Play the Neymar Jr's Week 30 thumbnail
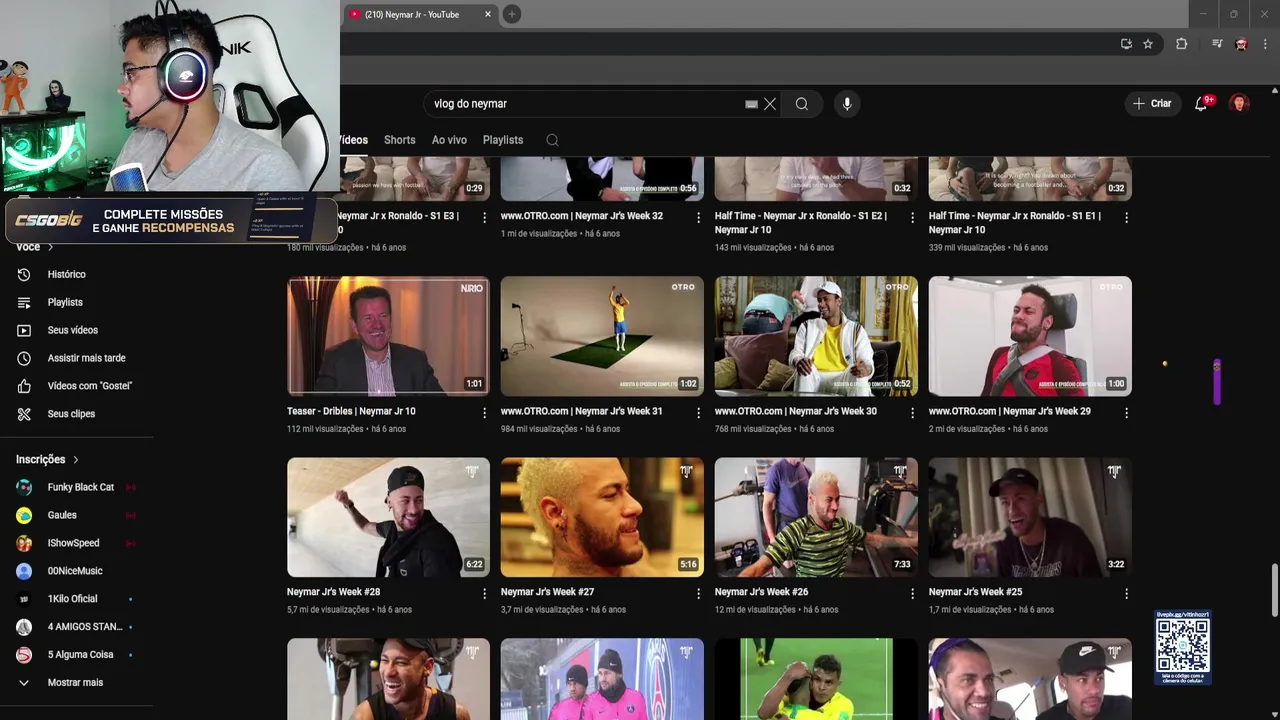Image resolution: width=1280 pixels, height=720 pixels. pyautogui.click(x=816, y=336)
